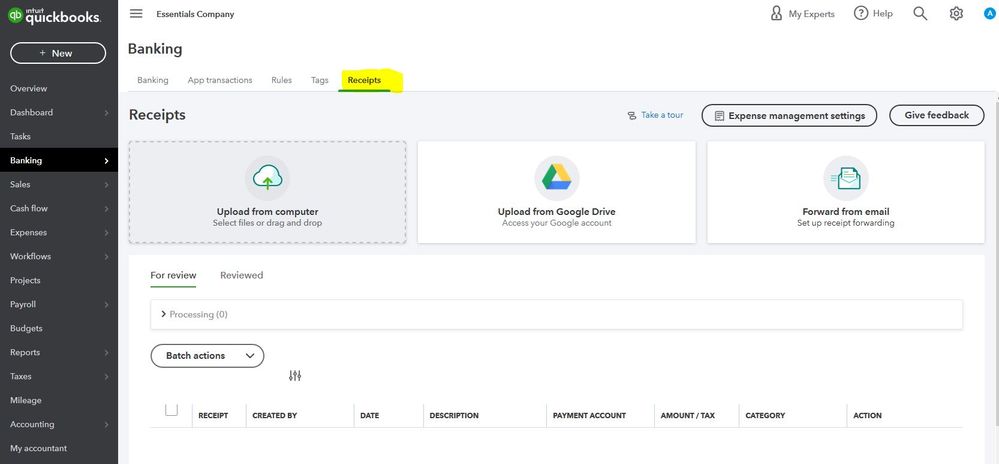Open My Experts
Image resolution: width=999 pixels, height=464 pixels.
tap(802, 13)
